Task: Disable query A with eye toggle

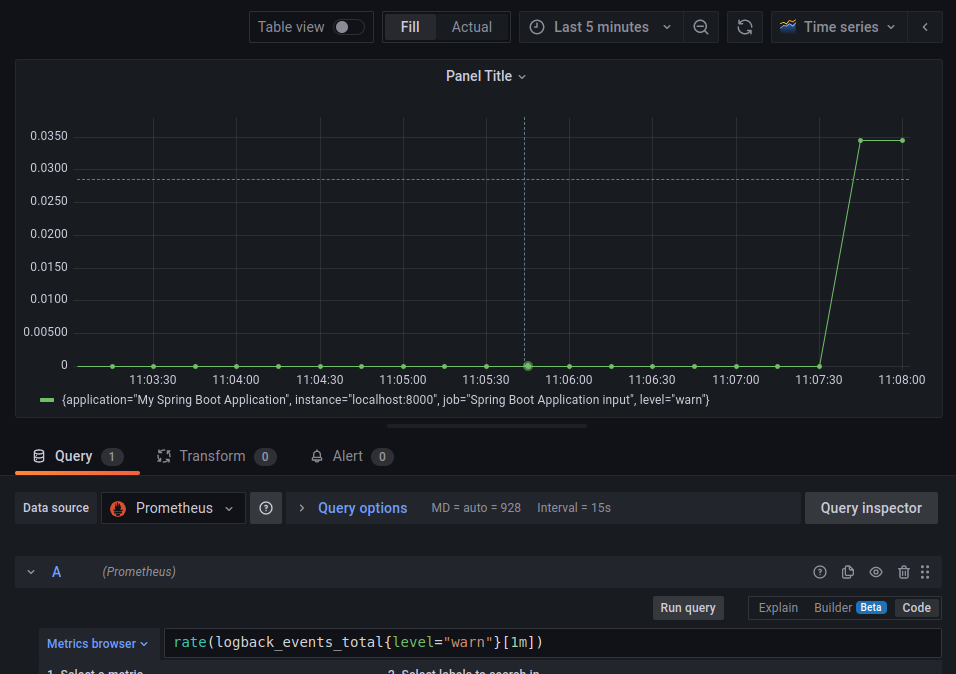Action: pyautogui.click(x=875, y=571)
